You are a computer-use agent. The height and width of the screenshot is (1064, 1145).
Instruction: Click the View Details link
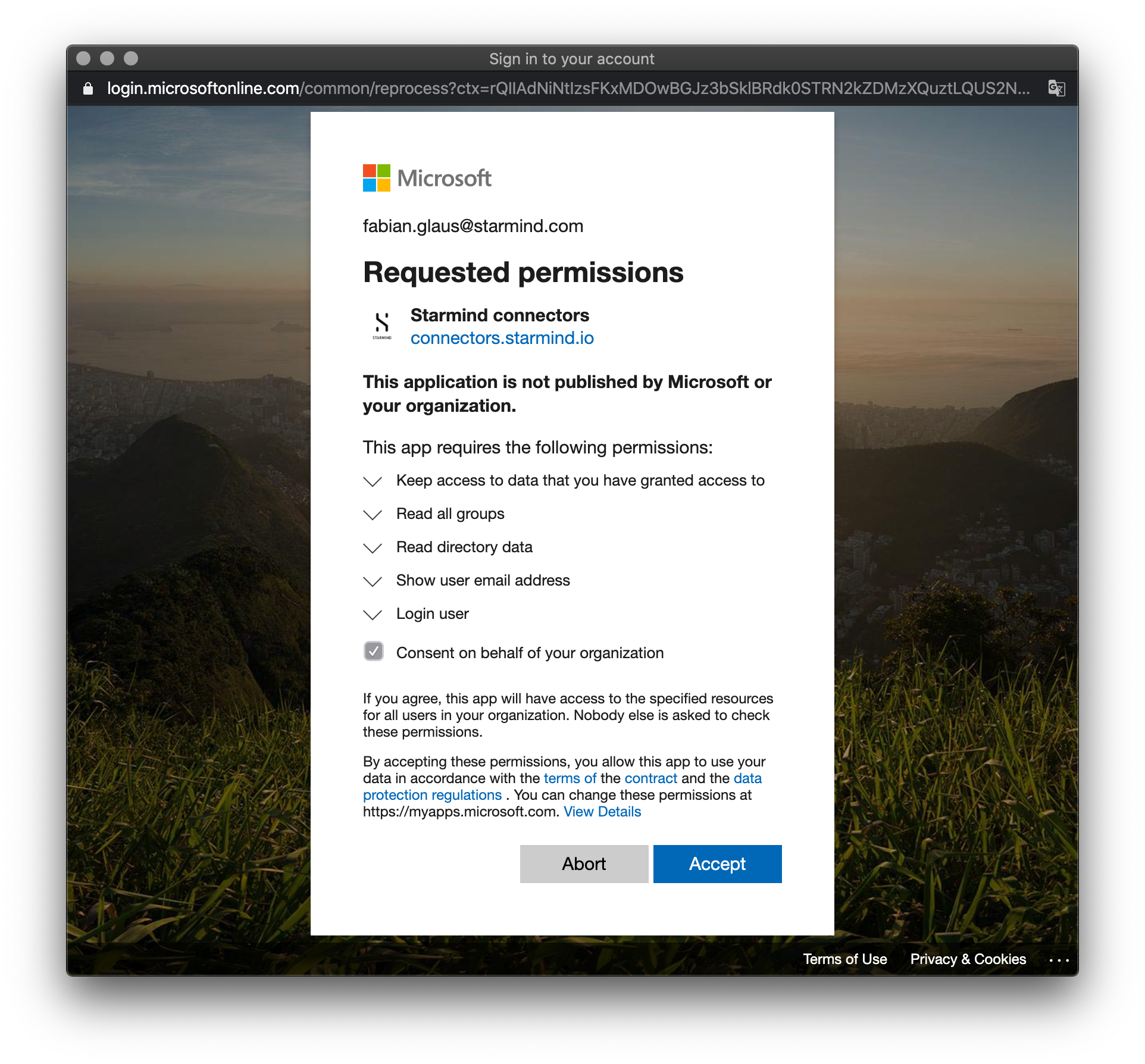point(602,812)
